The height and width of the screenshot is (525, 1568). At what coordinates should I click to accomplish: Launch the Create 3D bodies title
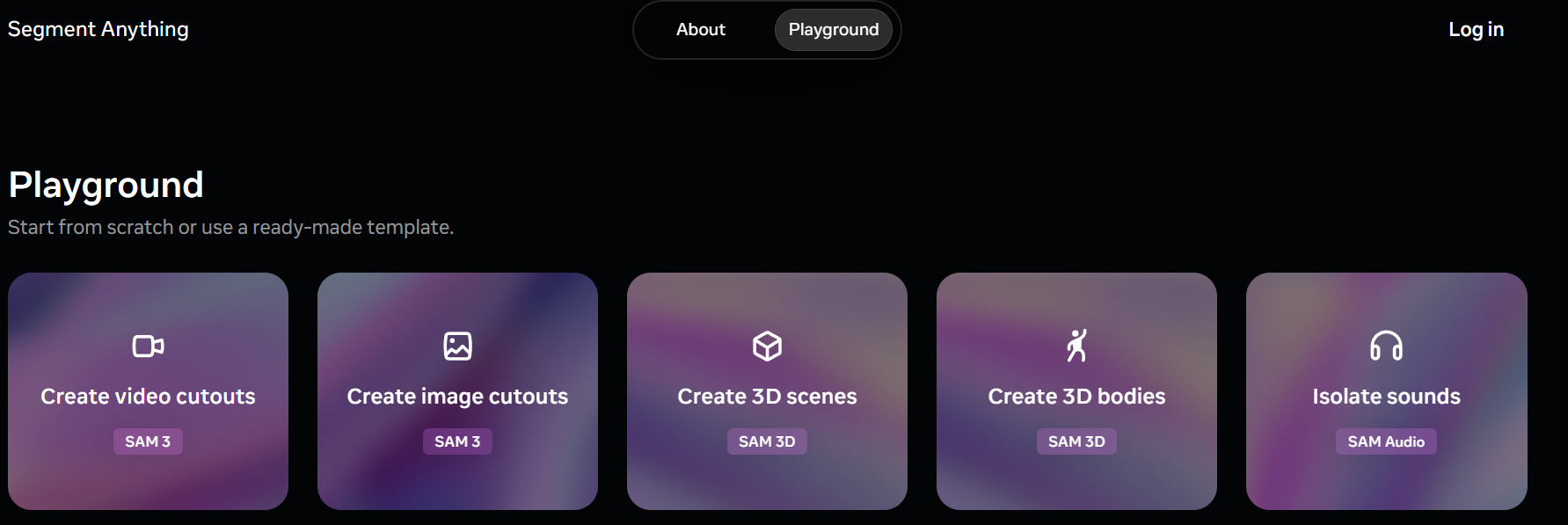point(1076,397)
